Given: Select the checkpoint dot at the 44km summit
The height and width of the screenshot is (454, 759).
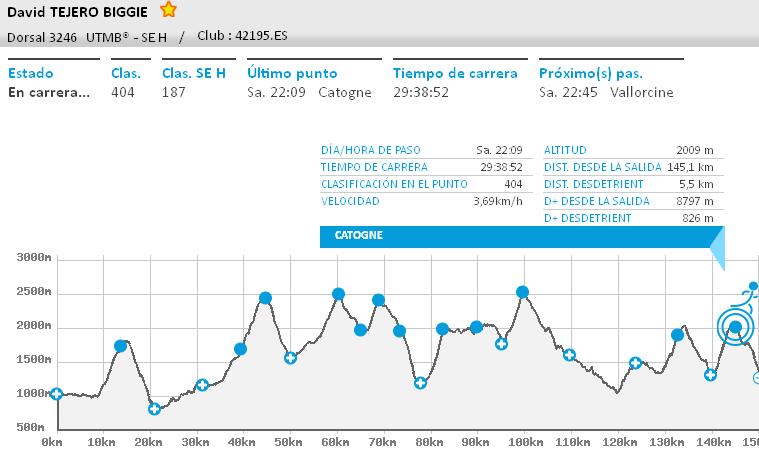Looking at the screenshot, I should (265, 298).
